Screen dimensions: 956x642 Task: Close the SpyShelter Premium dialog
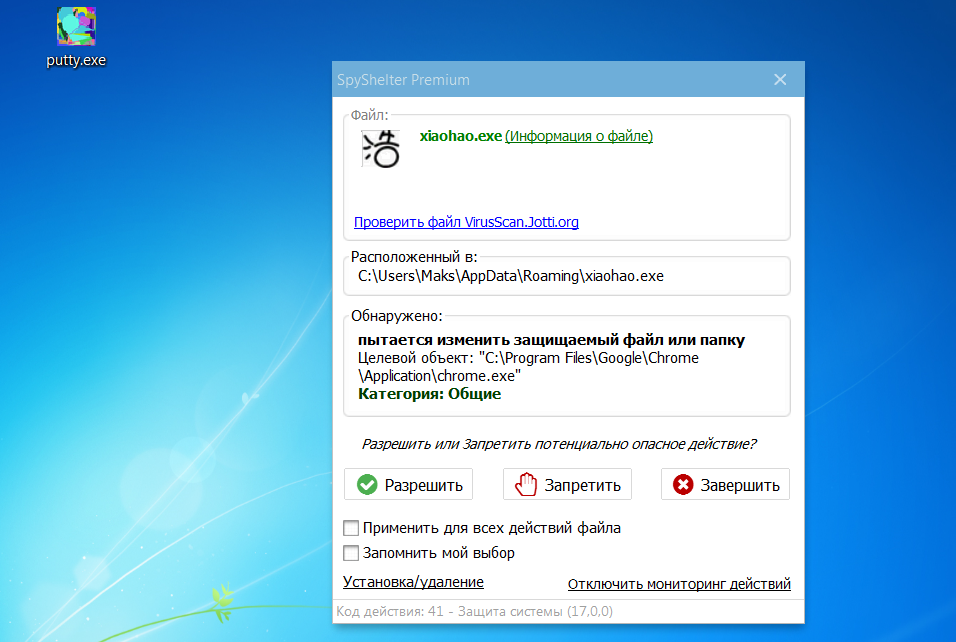tap(780, 80)
